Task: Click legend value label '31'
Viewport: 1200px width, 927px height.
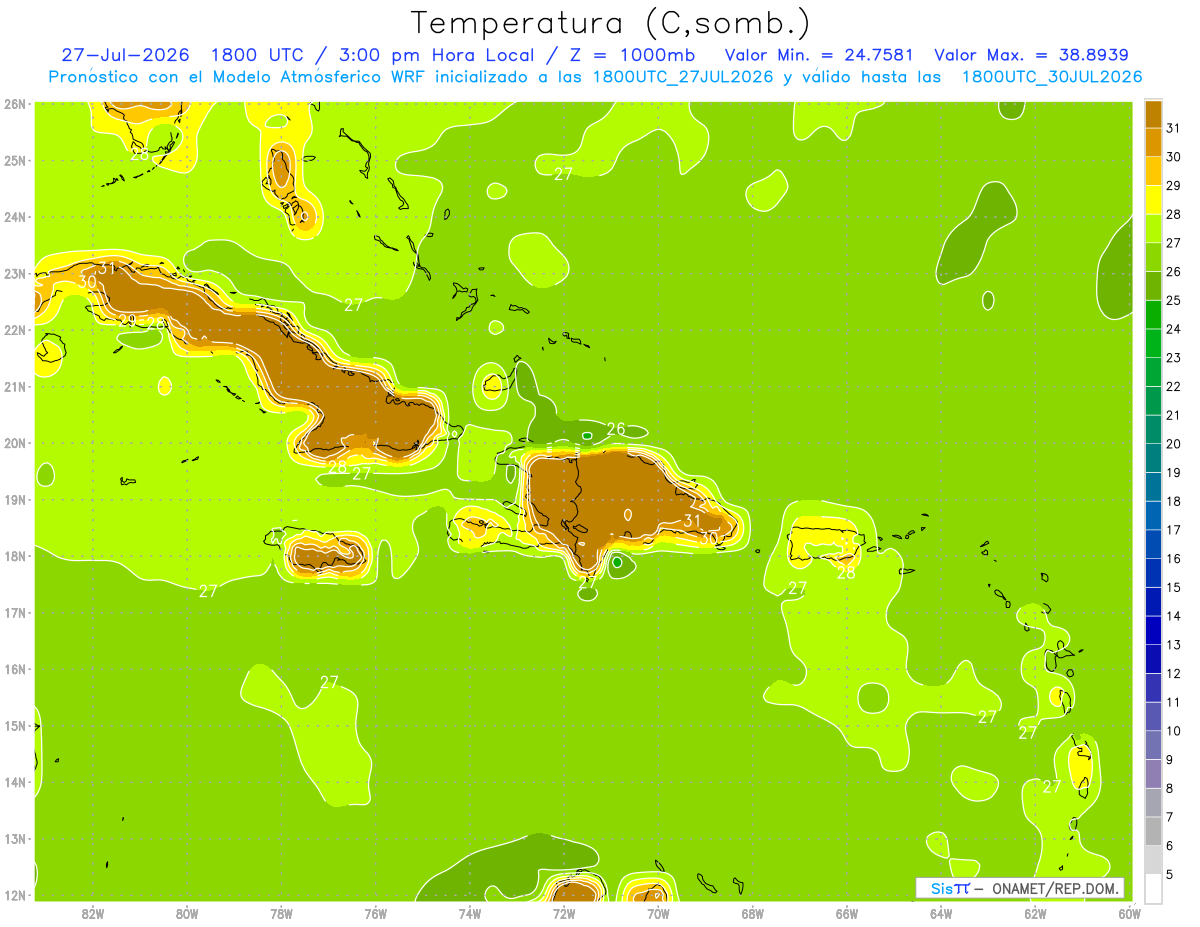Action: (1174, 128)
